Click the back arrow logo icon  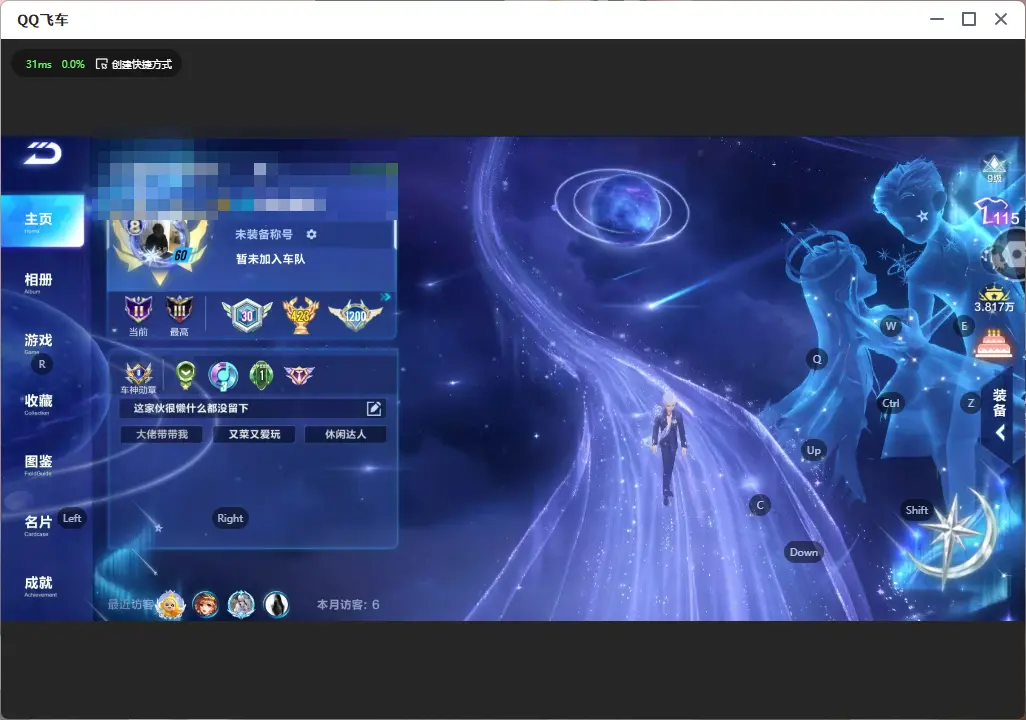tap(43, 154)
